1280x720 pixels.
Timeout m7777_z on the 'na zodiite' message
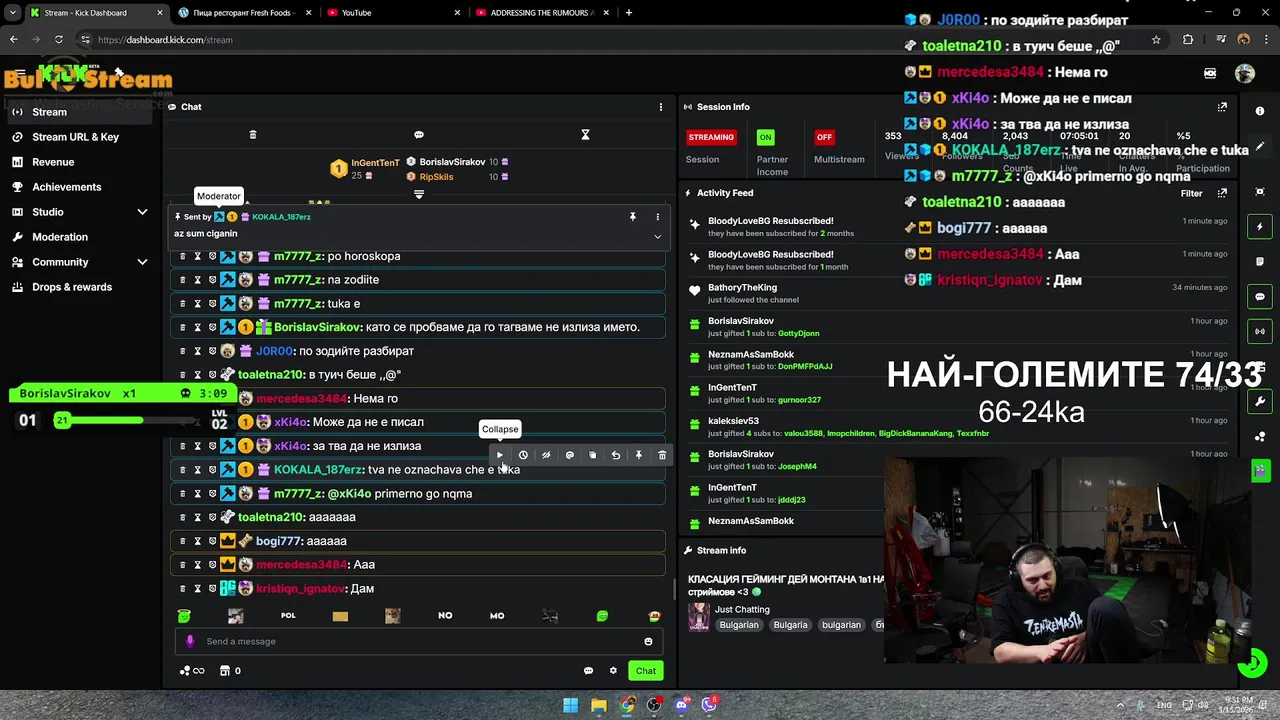click(x=197, y=280)
